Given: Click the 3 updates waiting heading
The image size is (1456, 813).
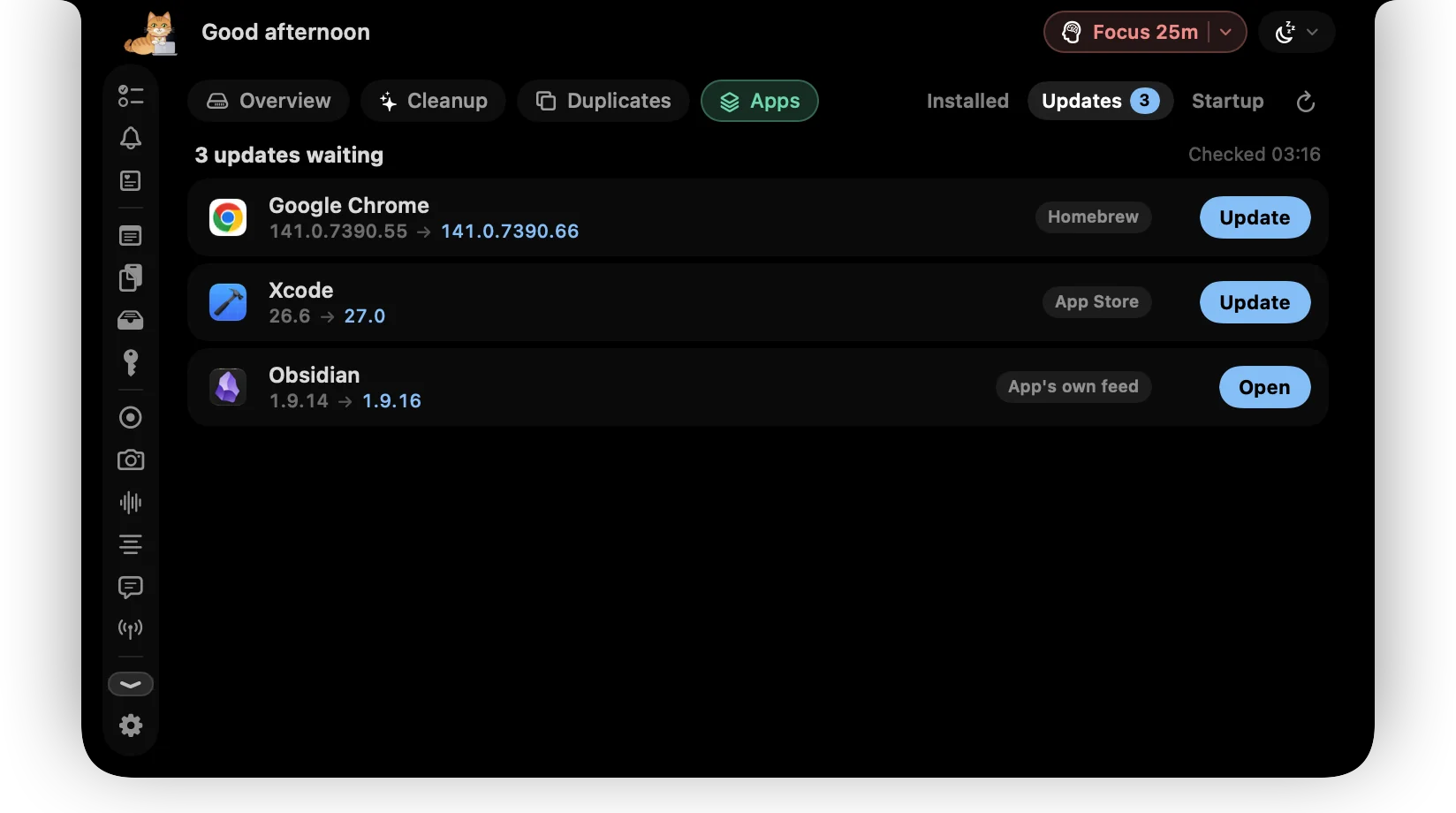Looking at the screenshot, I should (289, 155).
